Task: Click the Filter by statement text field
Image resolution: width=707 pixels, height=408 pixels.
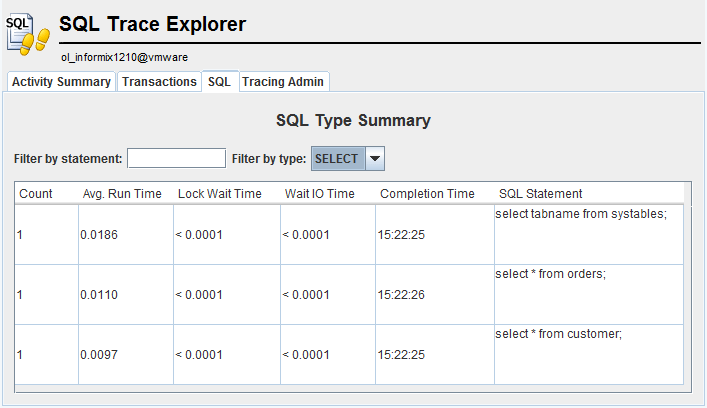Action: pyautogui.click(x=176, y=158)
